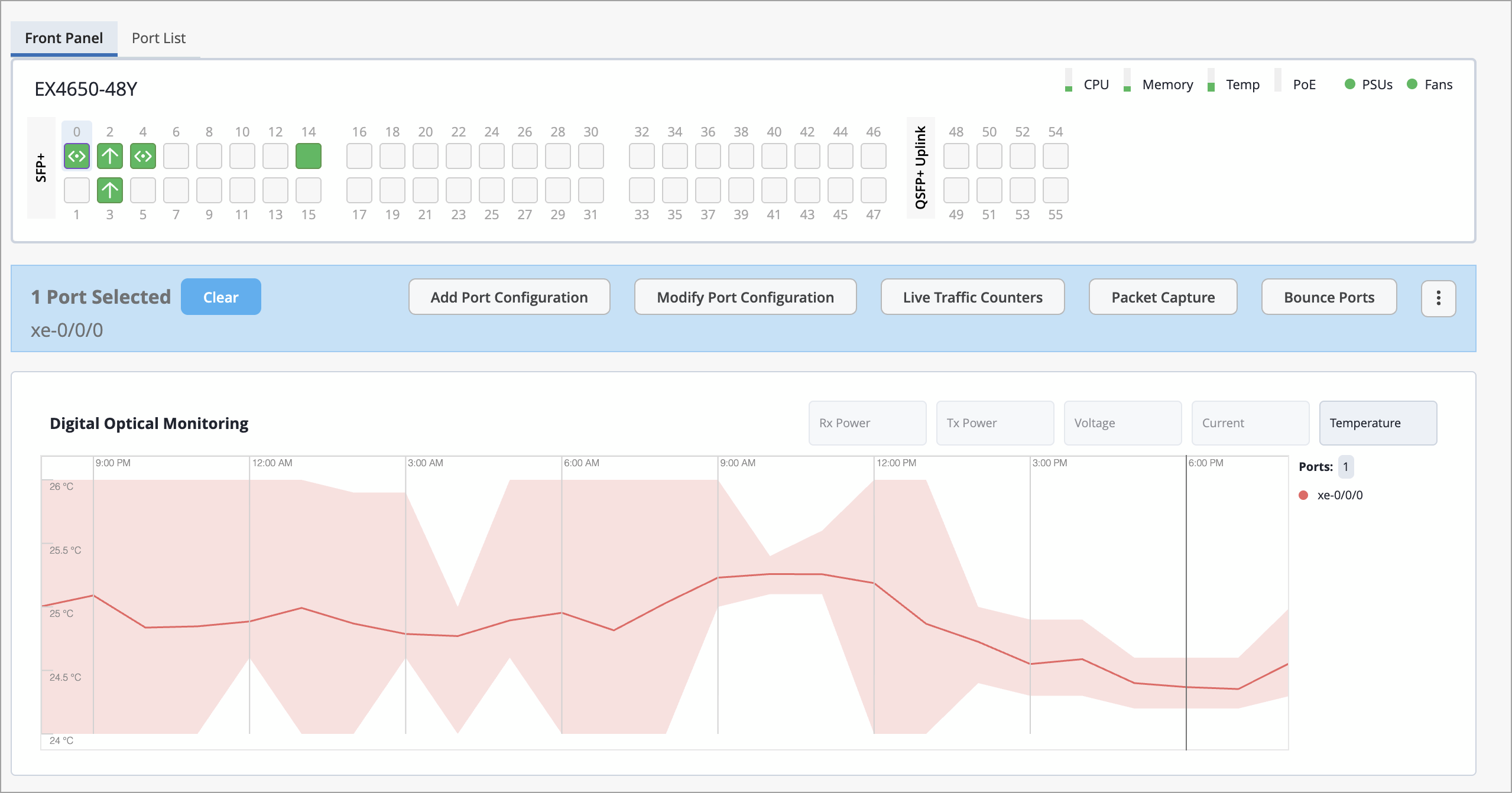1512x793 pixels.
Task: Open Live Traffic Counters
Action: [972, 297]
